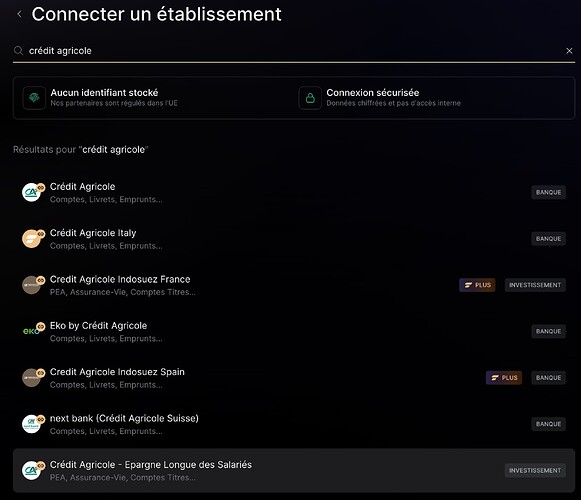The image size is (581, 500).
Task: Choose Credit Agricole Indosuez France entry
Action: [x=294, y=285]
